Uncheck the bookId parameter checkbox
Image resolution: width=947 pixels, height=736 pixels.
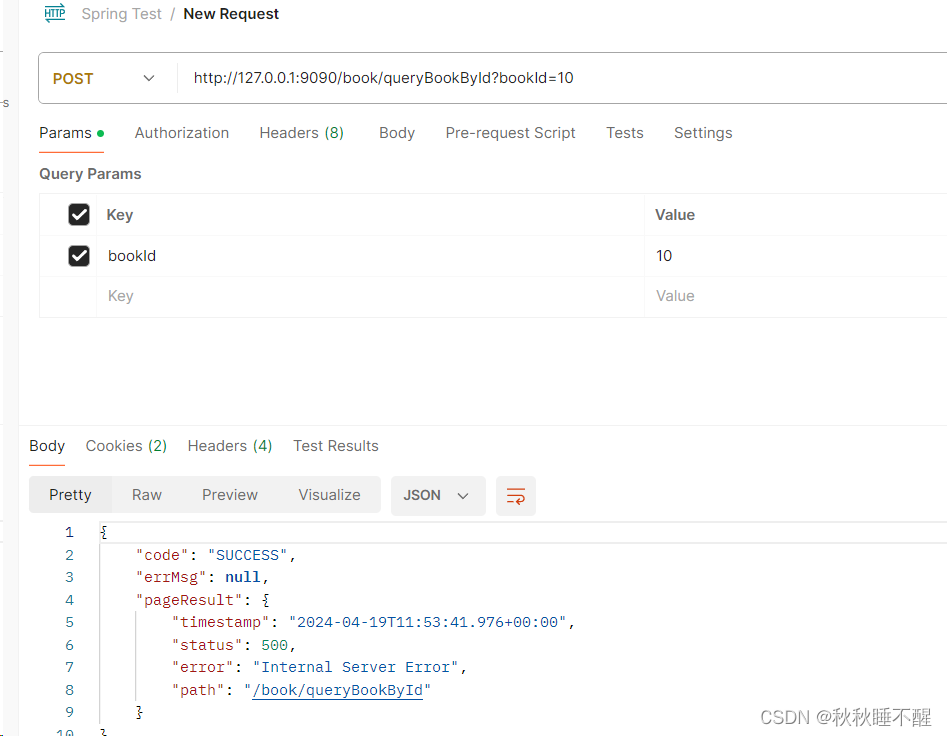(79, 256)
